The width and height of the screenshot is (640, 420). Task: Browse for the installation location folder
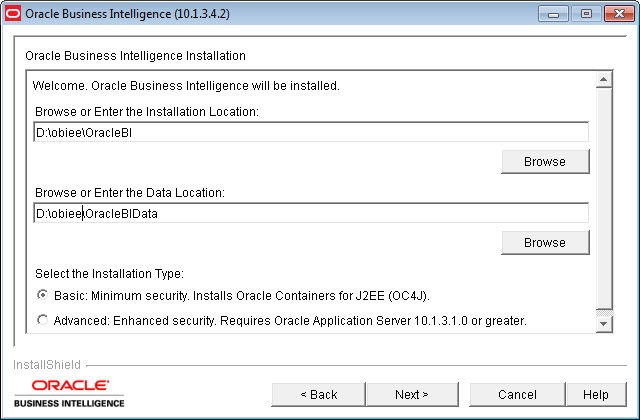[x=545, y=162]
